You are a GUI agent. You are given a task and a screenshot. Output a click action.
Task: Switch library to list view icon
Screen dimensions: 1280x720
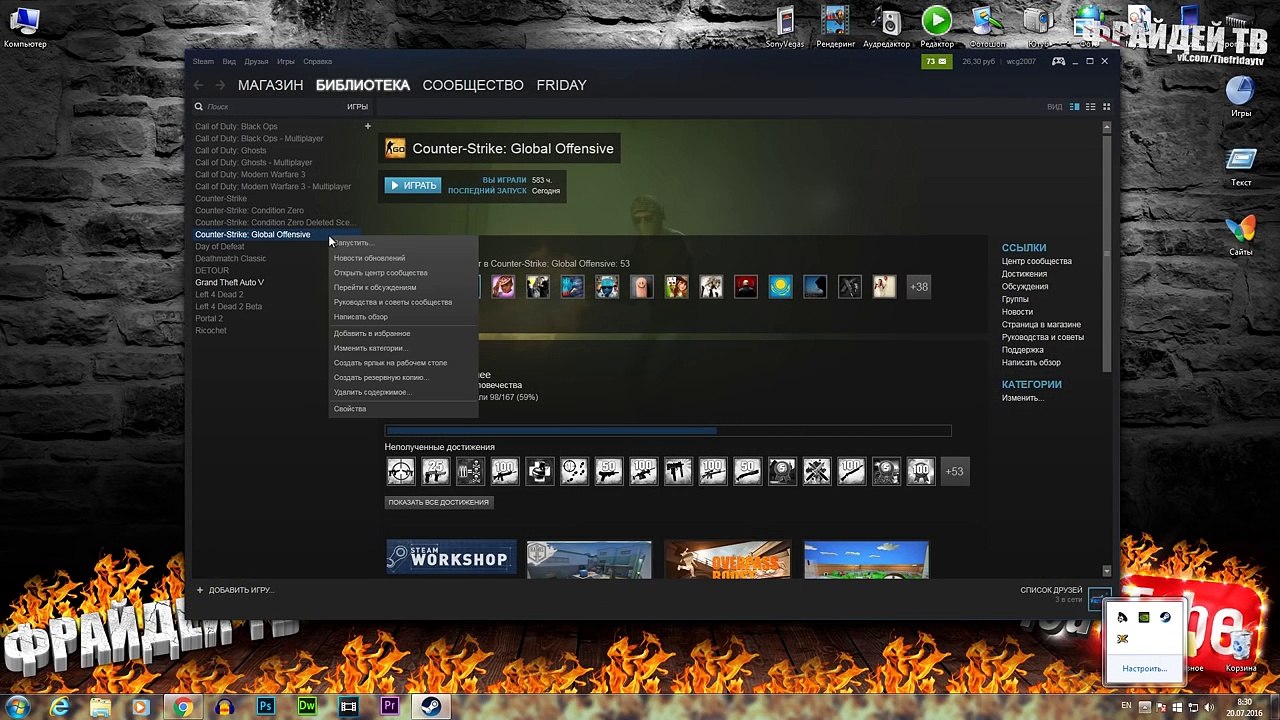point(1090,106)
